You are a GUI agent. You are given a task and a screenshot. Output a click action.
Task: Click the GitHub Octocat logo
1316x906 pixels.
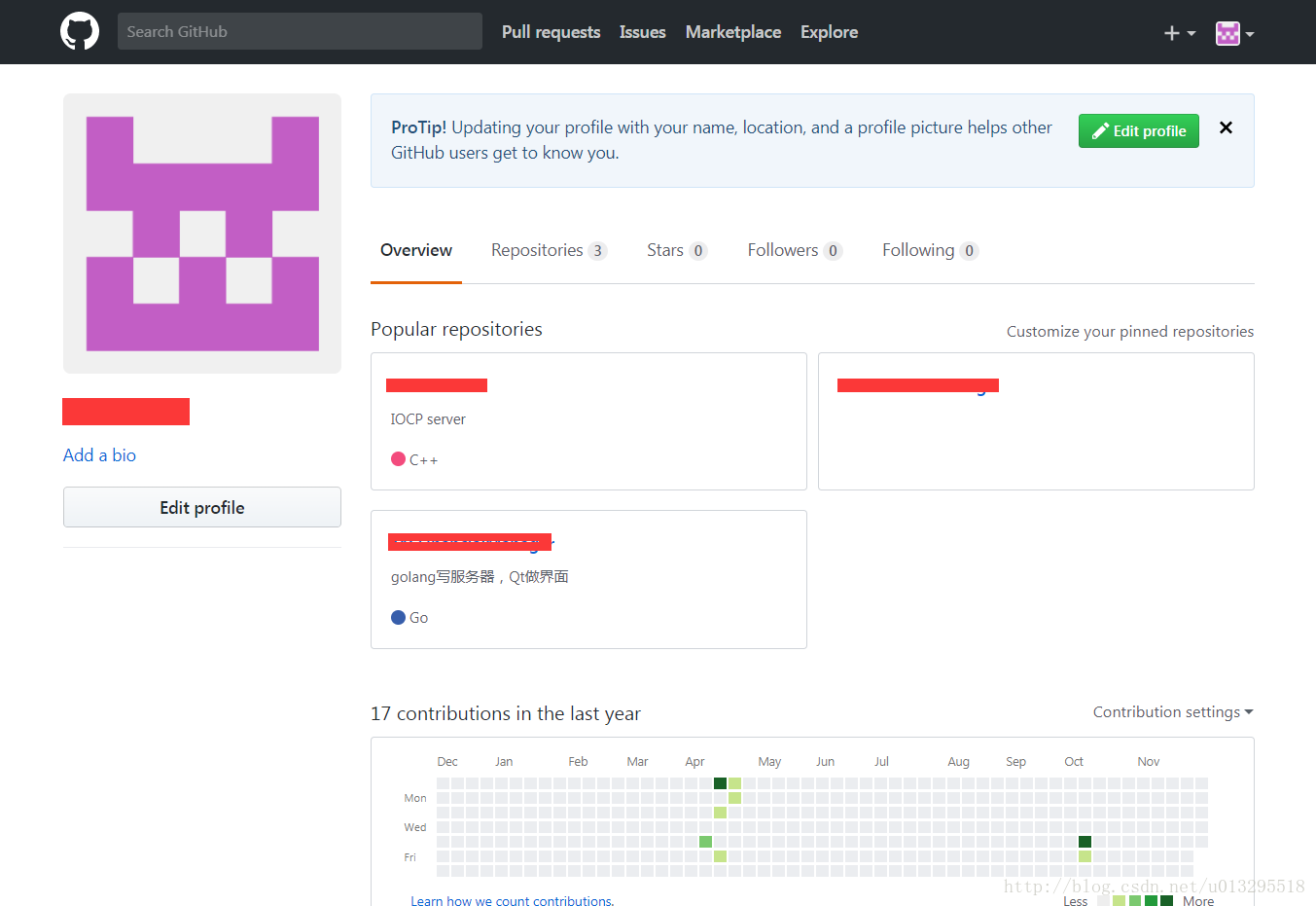pyautogui.click(x=80, y=31)
